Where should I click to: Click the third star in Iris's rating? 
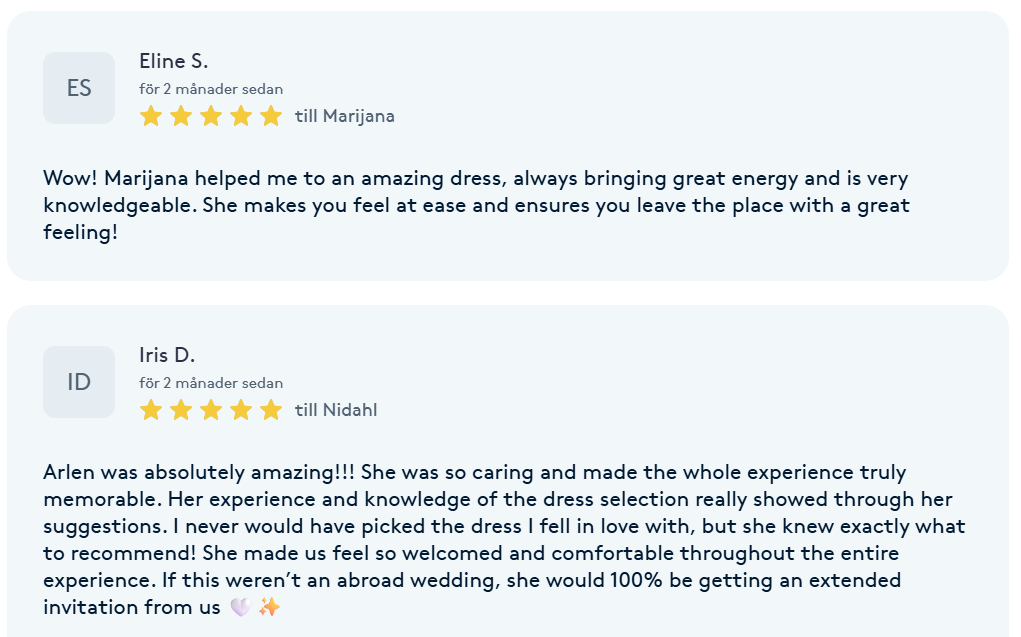click(211, 410)
